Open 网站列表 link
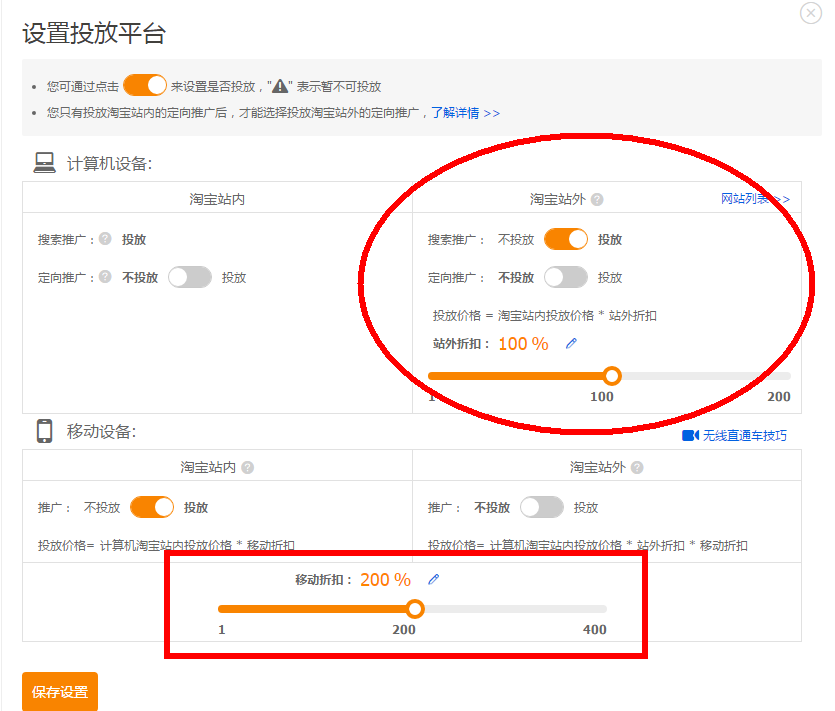Image resolution: width=835 pixels, height=711 pixels. (x=750, y=199)
